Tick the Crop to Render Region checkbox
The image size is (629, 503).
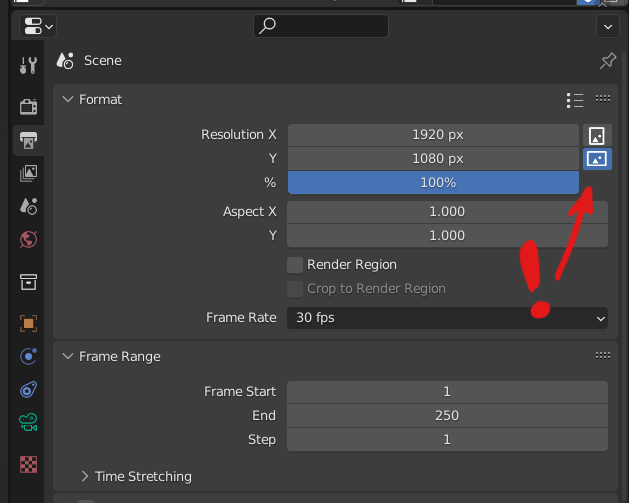[295, 289]
